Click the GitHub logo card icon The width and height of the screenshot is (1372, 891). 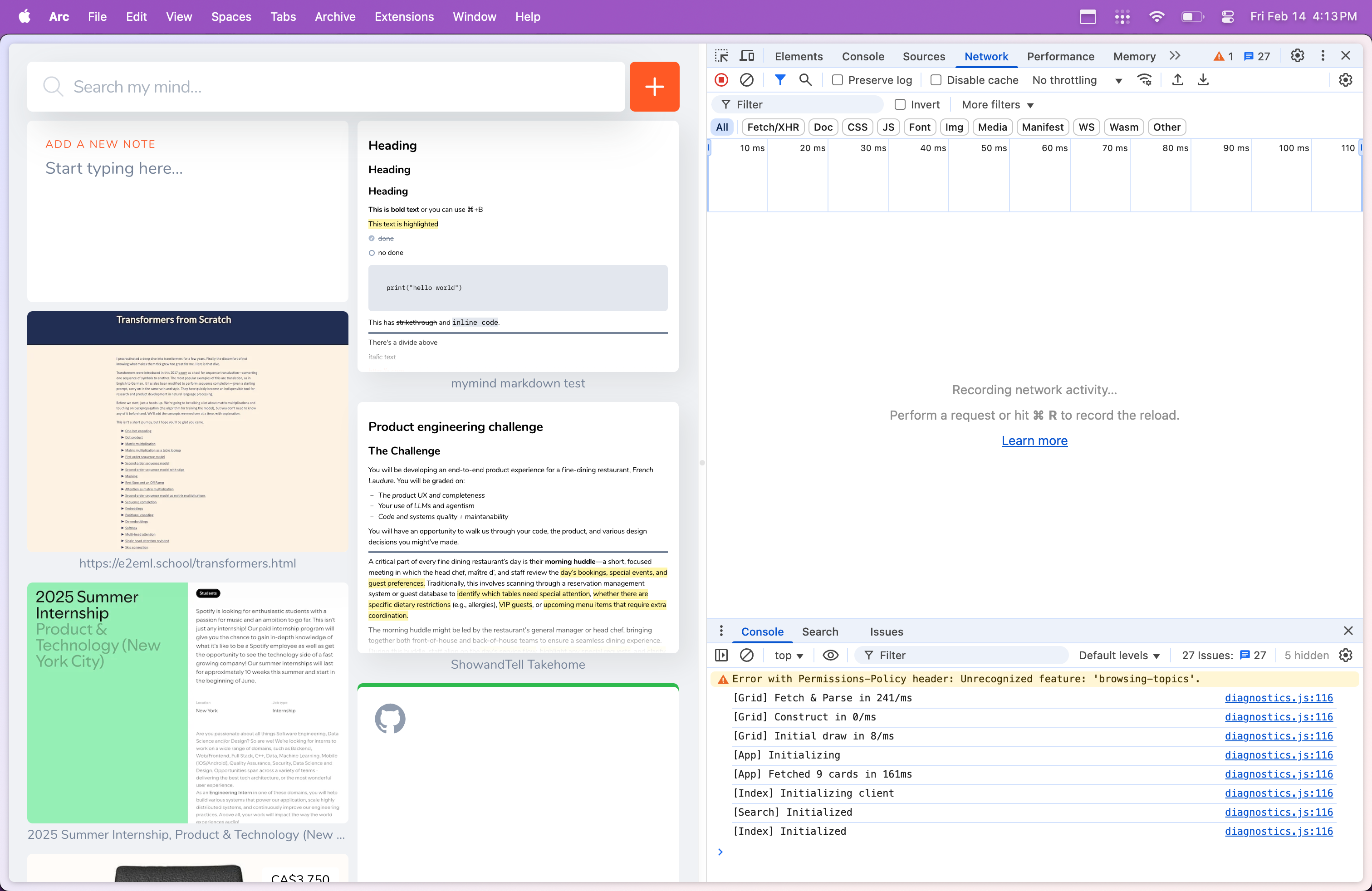(390, 718)
